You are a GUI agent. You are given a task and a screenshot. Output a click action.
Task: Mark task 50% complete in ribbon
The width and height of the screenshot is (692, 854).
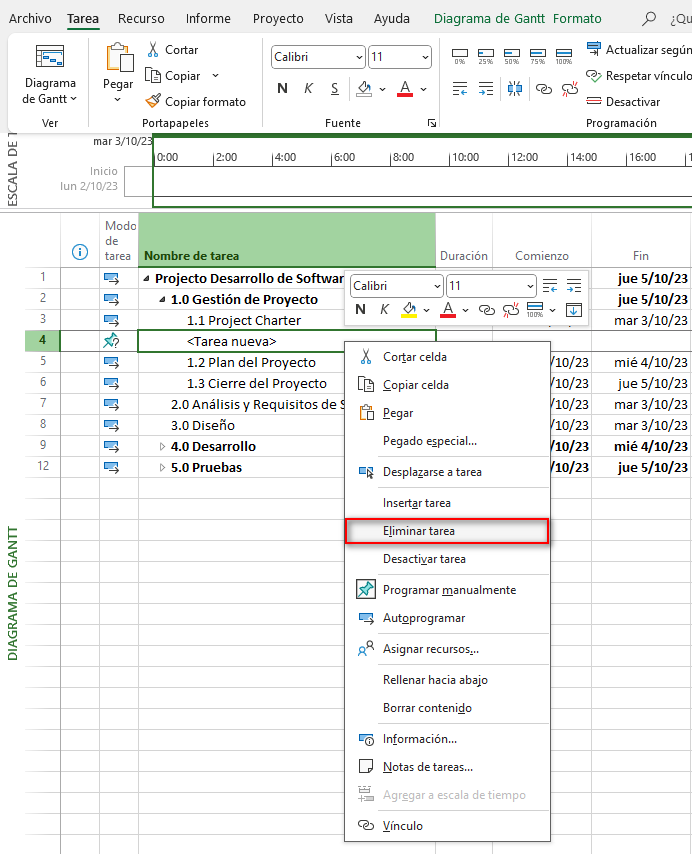pos(512,56)
